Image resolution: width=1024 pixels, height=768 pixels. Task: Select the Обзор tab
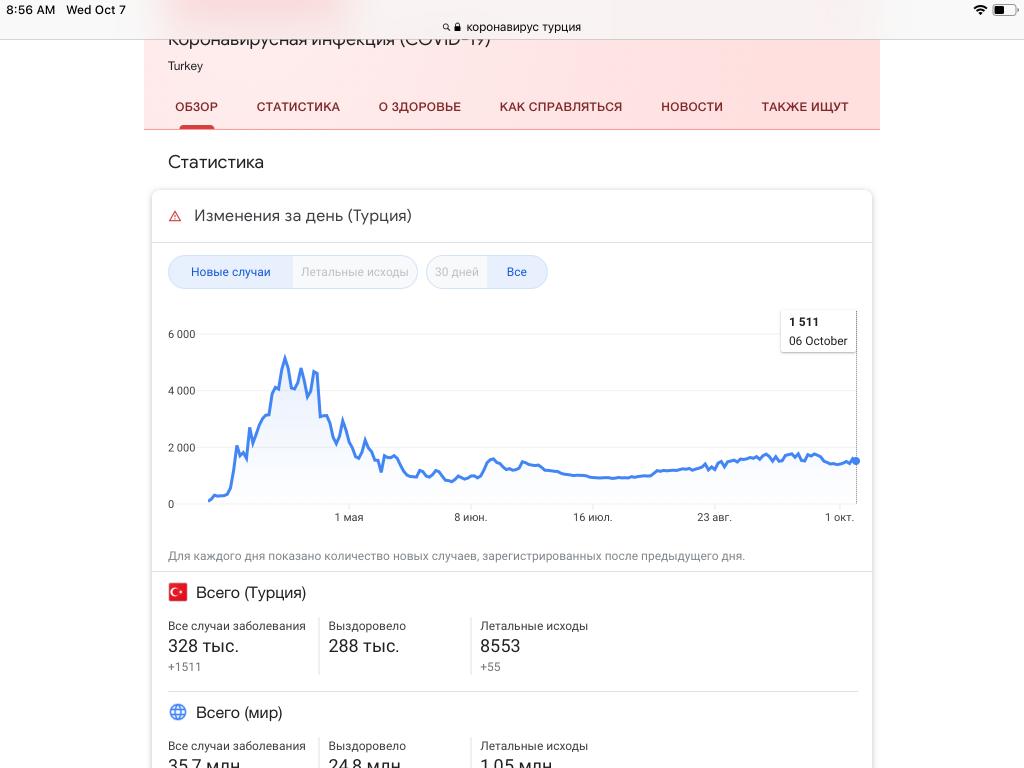pyautogui.click(x=196, y=107)
